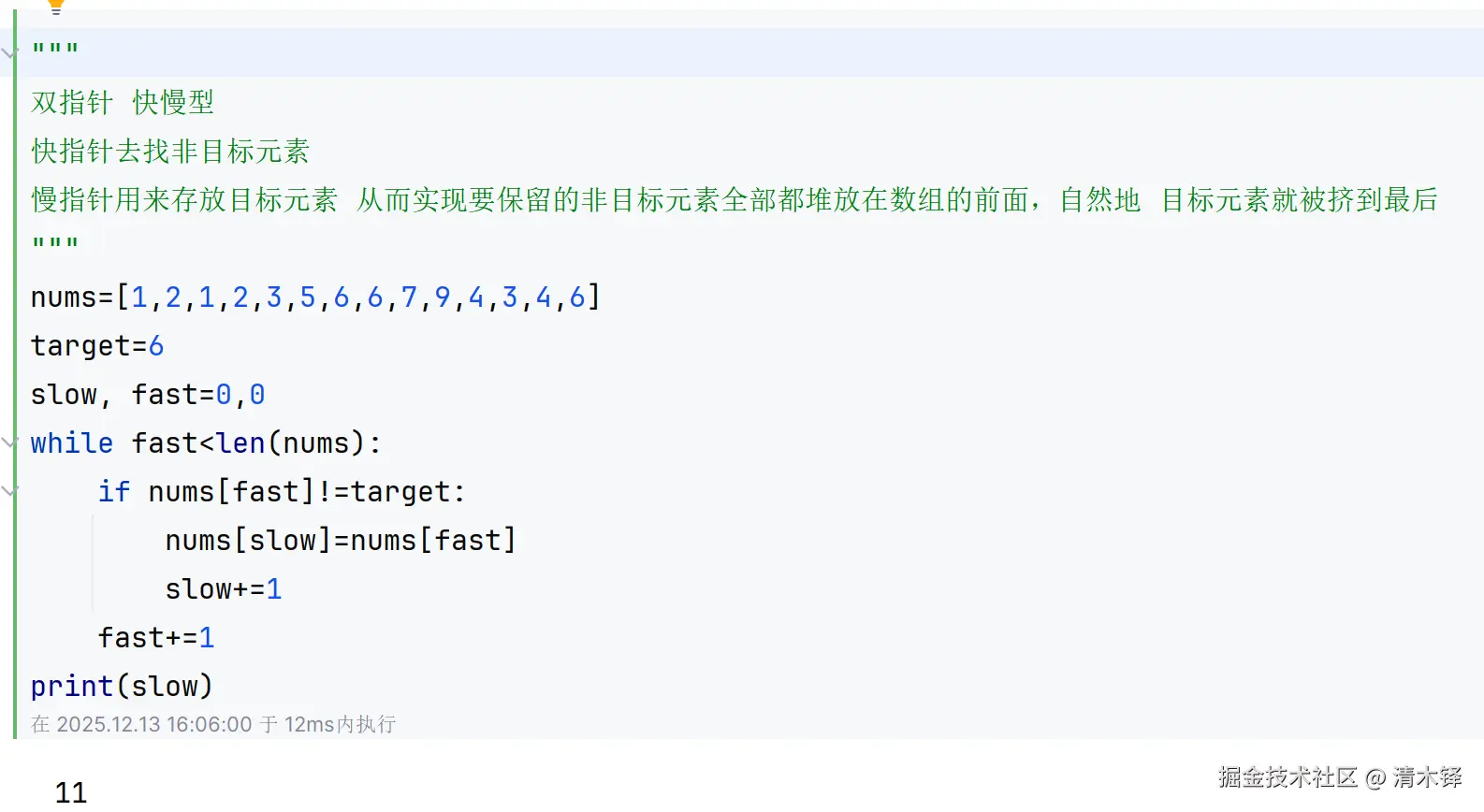Click the 双指针 快慢型 comment line
Image resolution: width=1484 pixels, height=812 pixels.
pyautogui.click(x=123, y=102)
